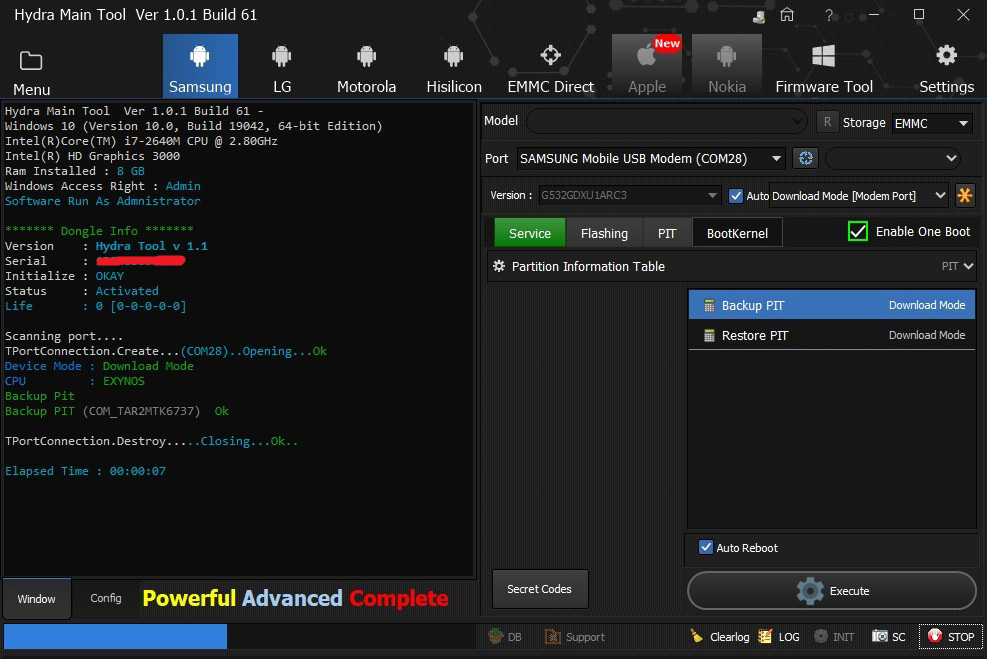Open the BootKernel tab
Image resolution: width=987 pixels, height=659 pixels.
pyautogui.click(x=737, y=233)
